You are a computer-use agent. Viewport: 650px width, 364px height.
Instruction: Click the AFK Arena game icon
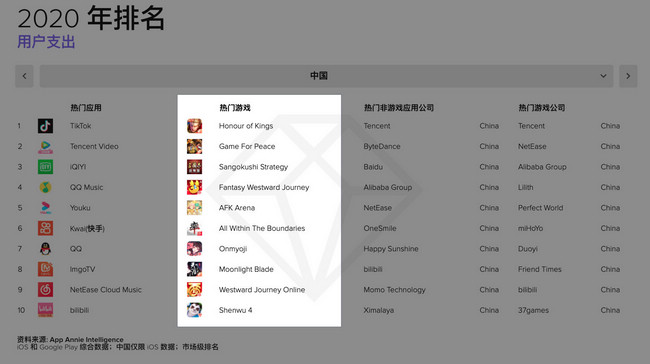[x=194, y=208]
